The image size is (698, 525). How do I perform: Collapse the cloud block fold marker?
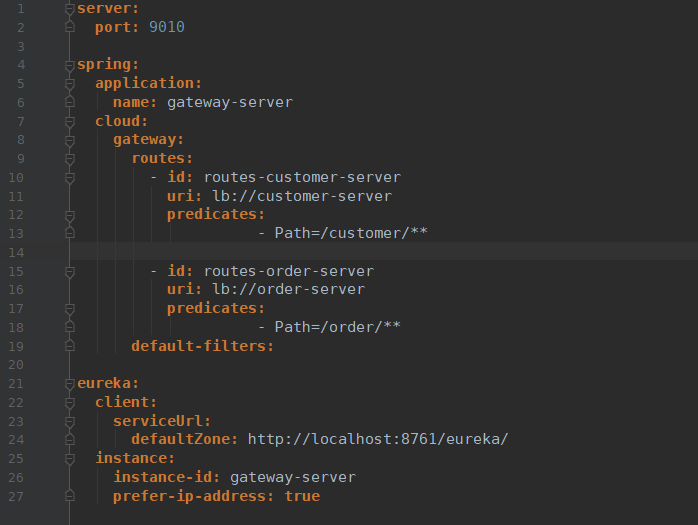click(x=69, y=122)
